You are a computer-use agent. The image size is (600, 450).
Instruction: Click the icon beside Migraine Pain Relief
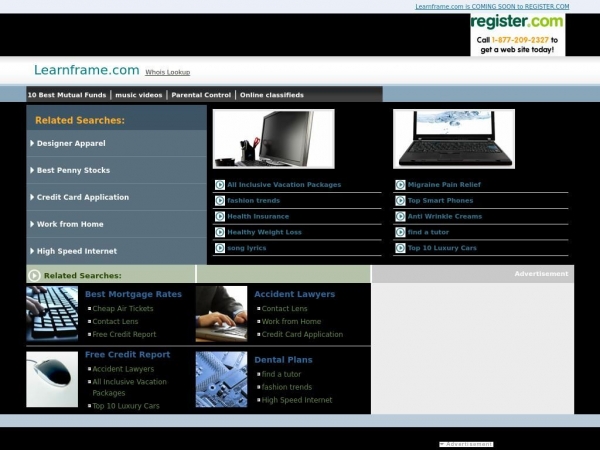(400, 185)
